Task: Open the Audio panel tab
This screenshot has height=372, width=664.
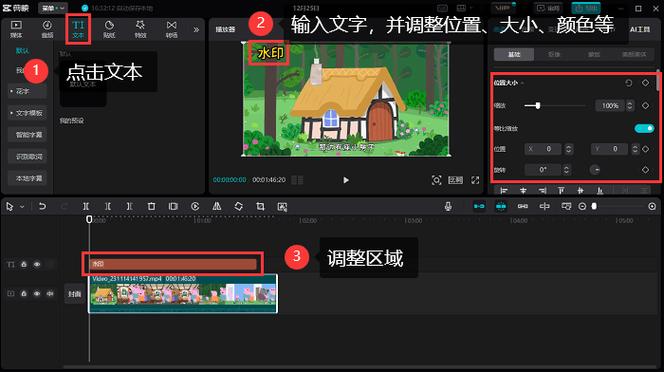Action: coord(47,29)
